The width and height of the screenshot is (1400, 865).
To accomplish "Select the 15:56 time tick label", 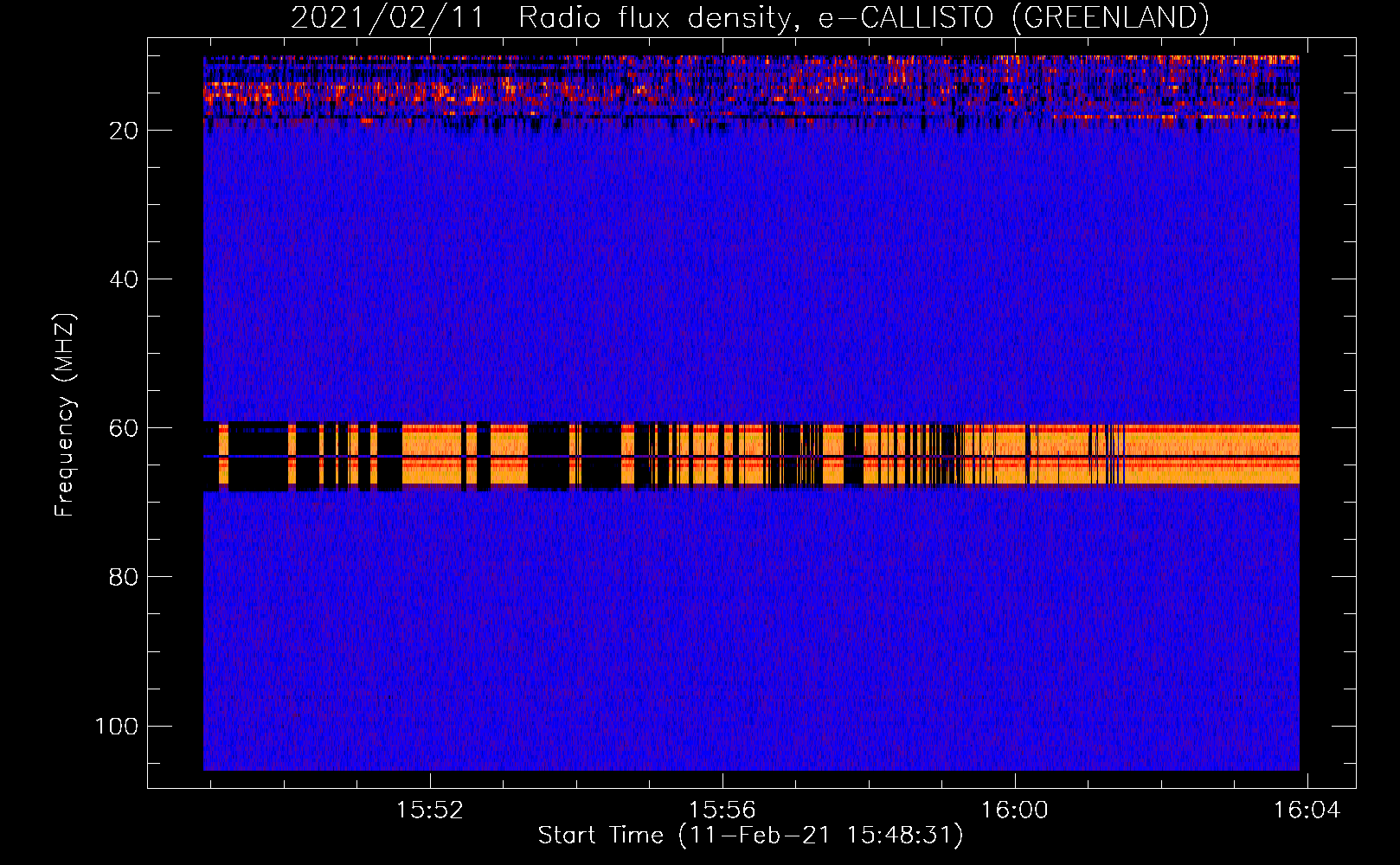I will coord(722,811).
